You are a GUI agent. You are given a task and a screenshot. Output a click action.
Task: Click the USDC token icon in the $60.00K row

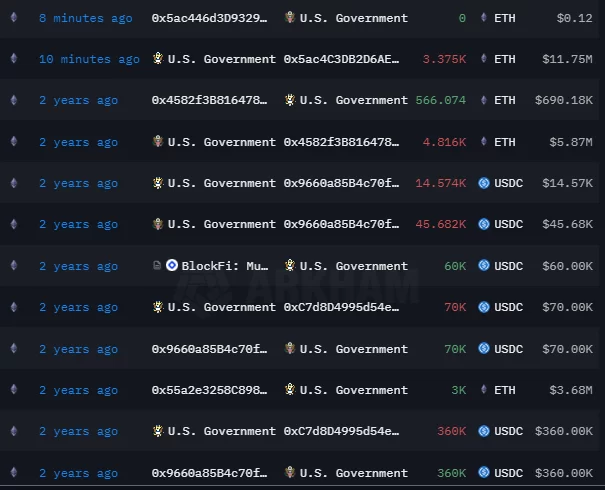pos(484,266)
